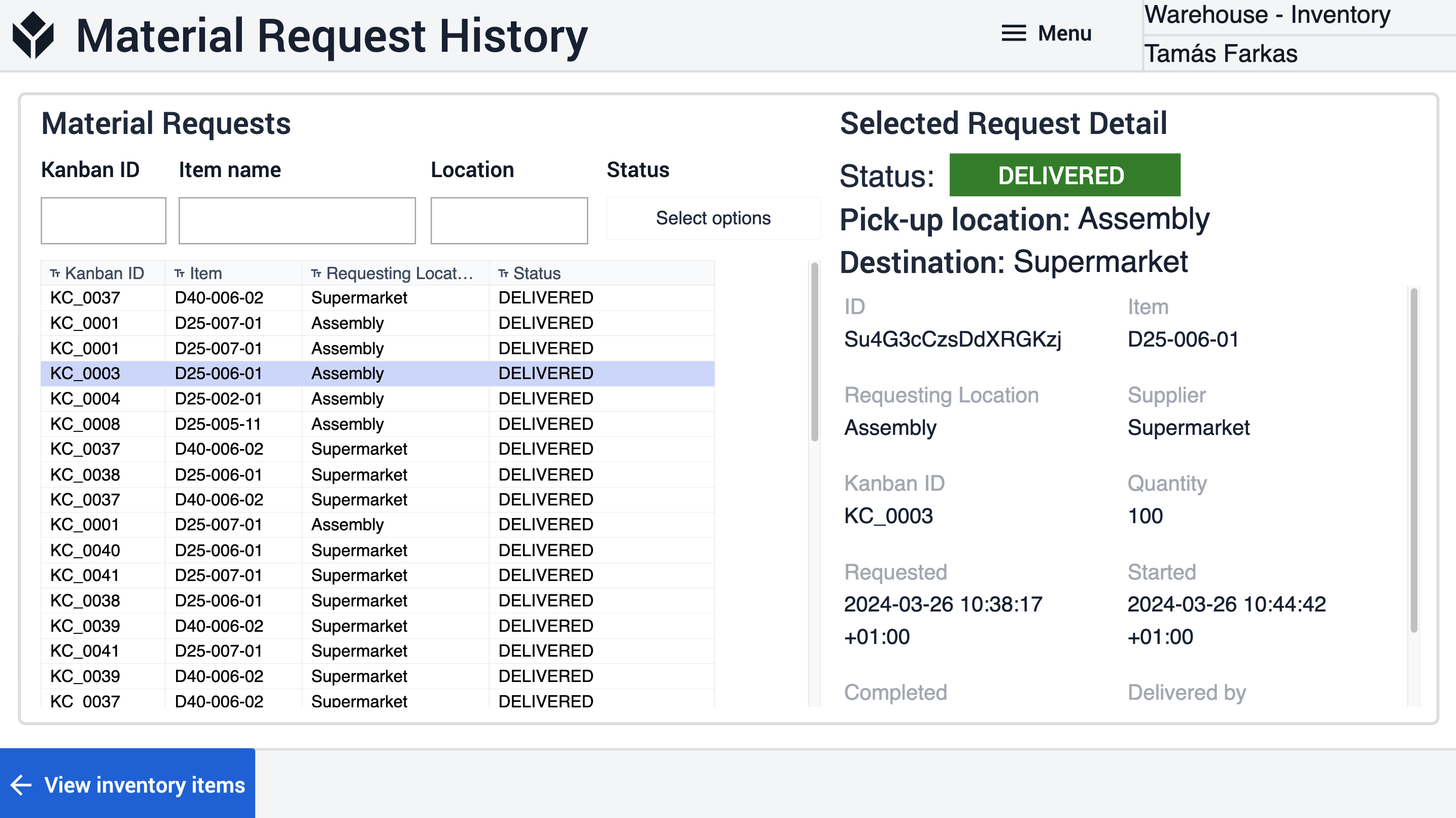Select the KC_0040 row
The image size is (1456, 818).
[377, 550]
